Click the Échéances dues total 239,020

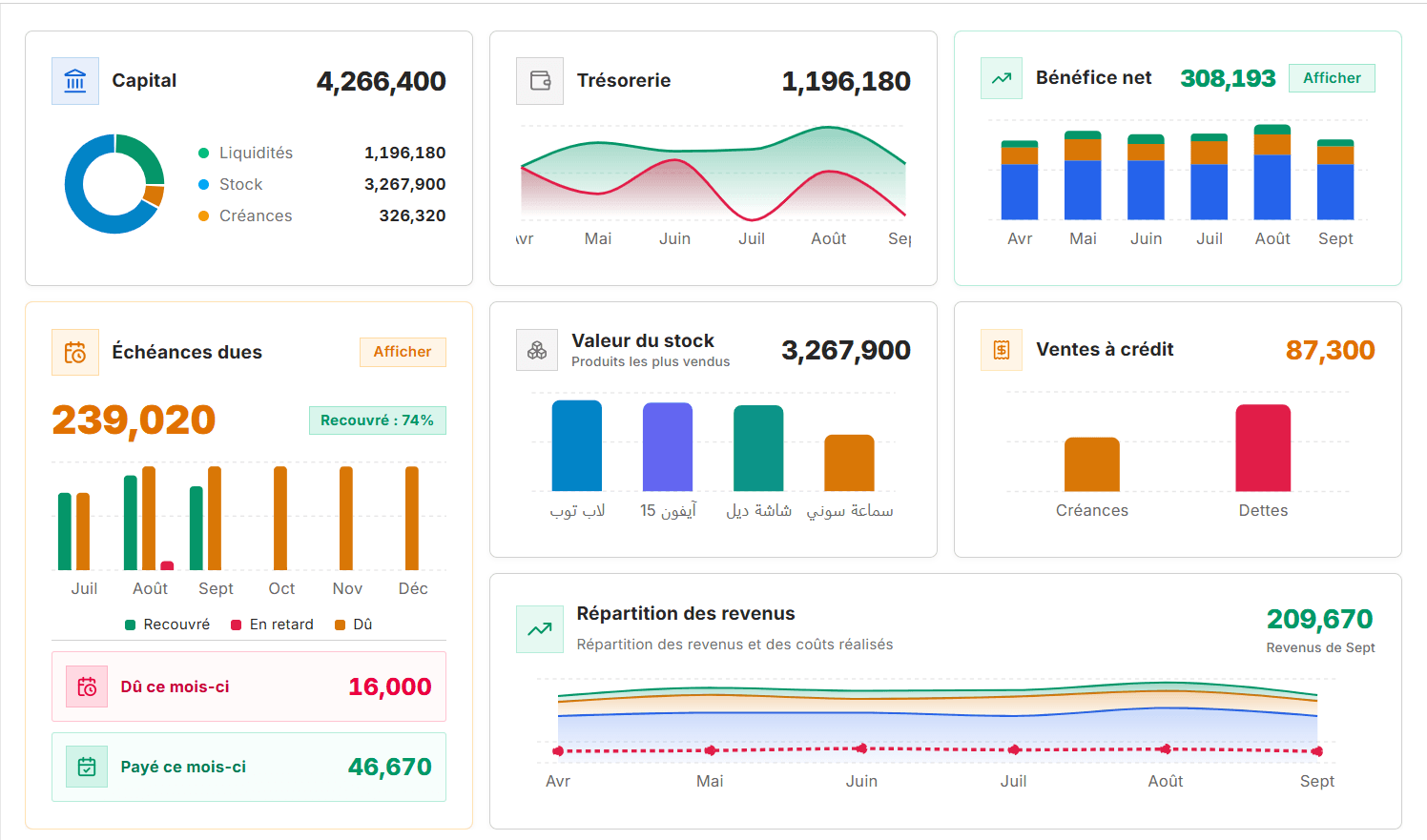click(134, 420)
